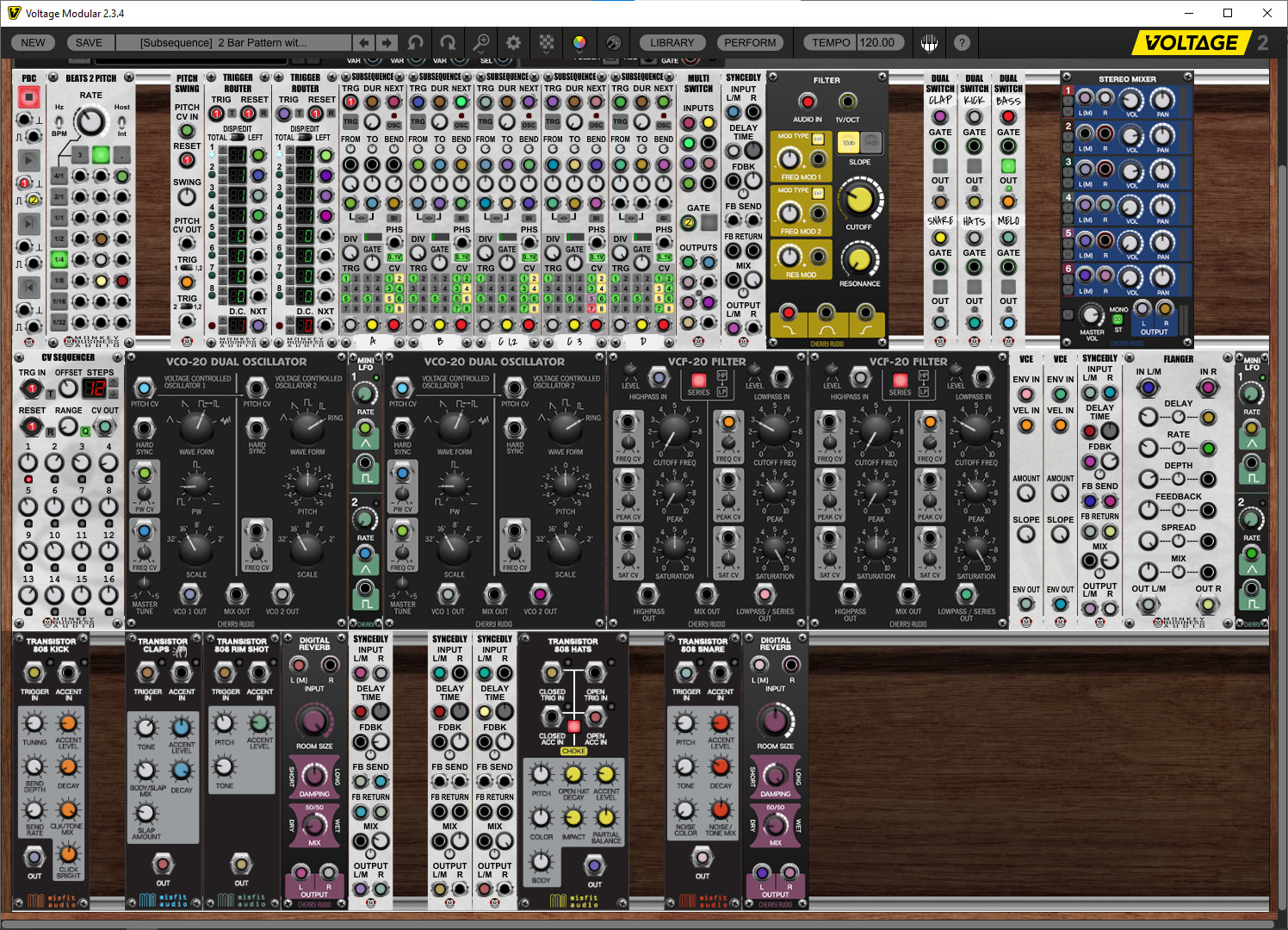The height and width of the screenshot is (930, 1288).
Task: Click the zoom magnifier icon in toolbar
Action: pos(480,42)
